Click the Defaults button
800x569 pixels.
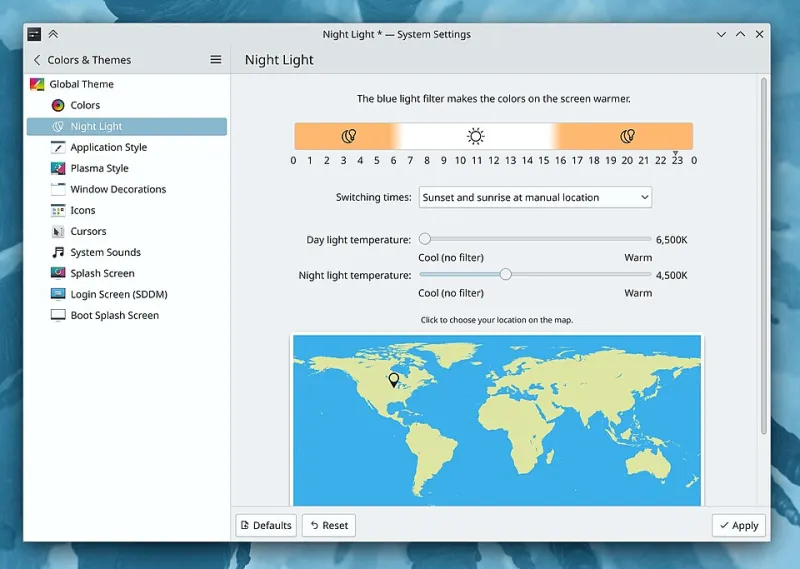pos(266,525)
